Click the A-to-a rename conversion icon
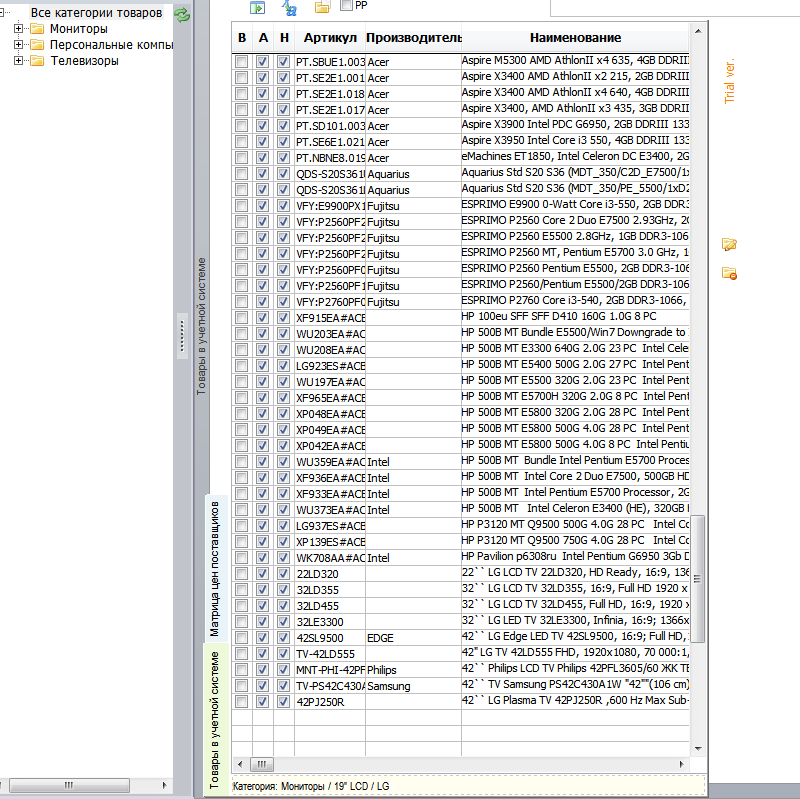 [x=289, y=7]
